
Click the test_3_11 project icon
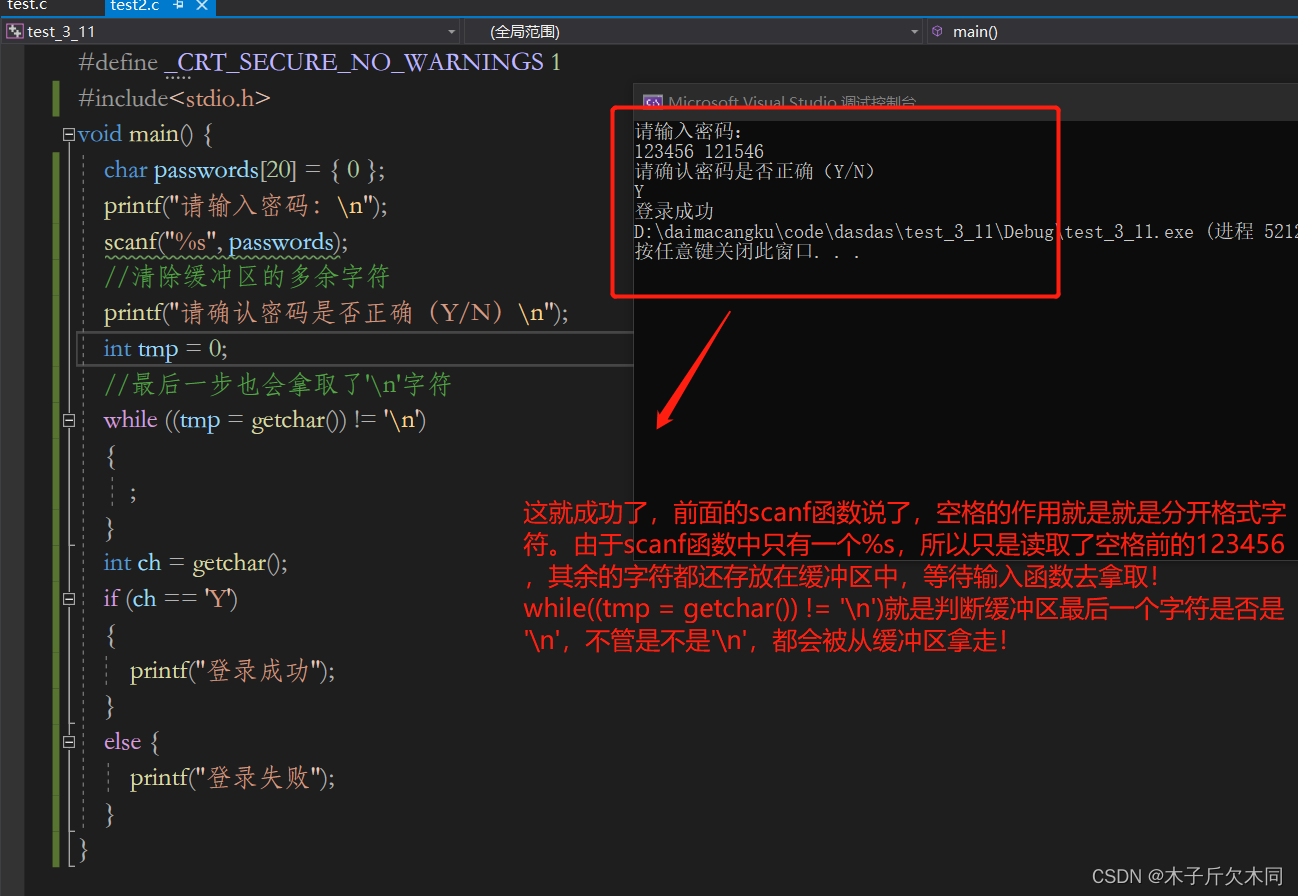click(14, 32)
